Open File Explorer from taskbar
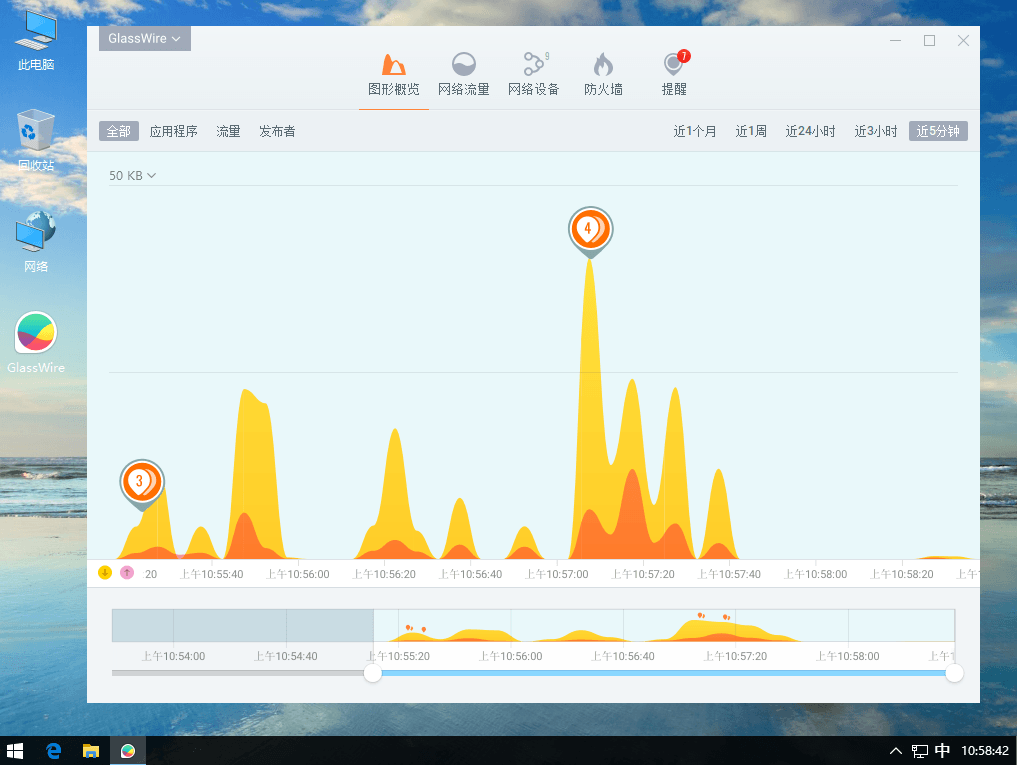1017x765 pixels. 91,751
